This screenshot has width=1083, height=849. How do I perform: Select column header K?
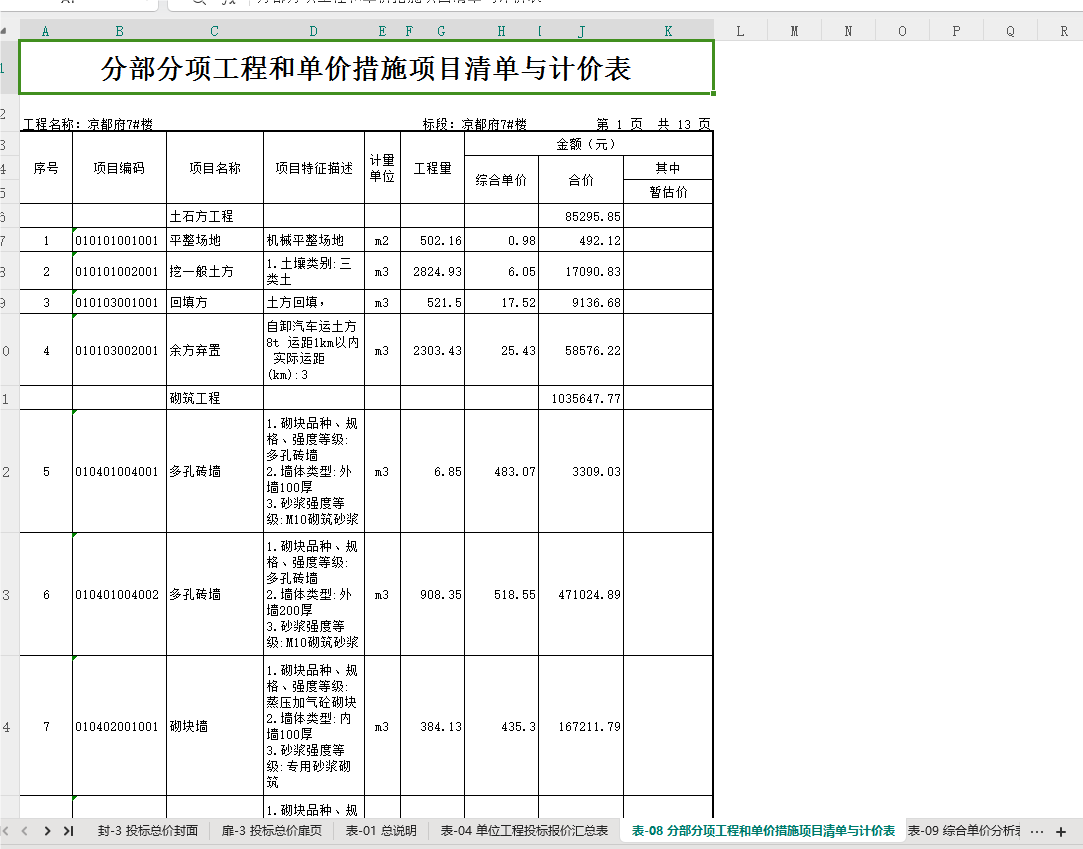[668, 31]
